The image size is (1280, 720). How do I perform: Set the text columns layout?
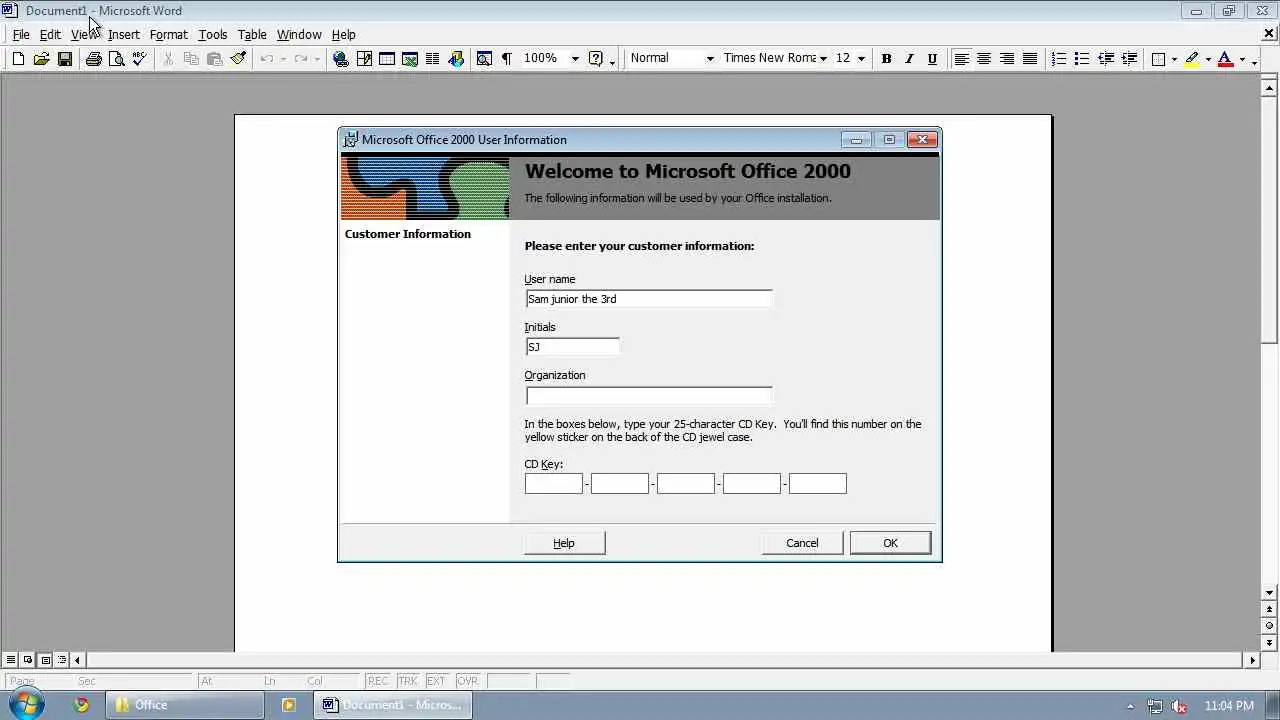[x=433, y=59]
